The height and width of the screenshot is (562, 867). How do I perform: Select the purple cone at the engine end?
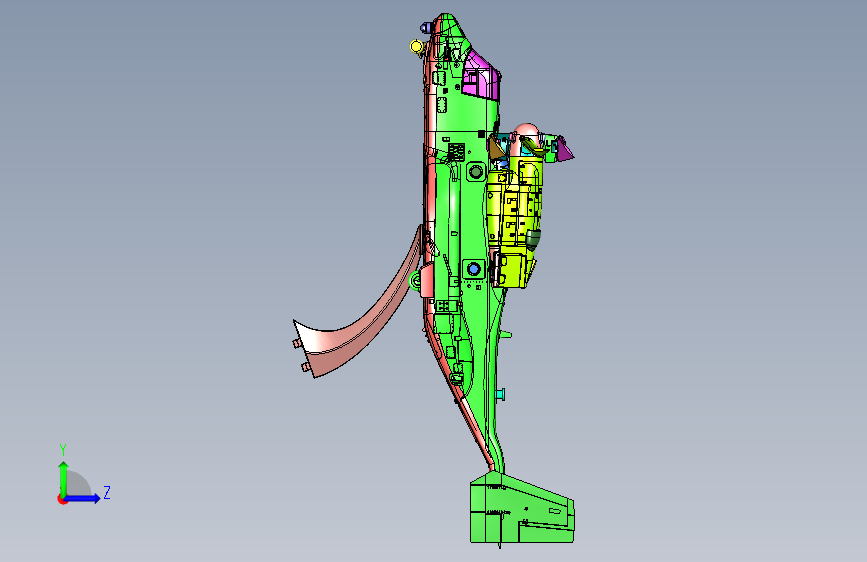pyautogui.click(x=564, y=149)
